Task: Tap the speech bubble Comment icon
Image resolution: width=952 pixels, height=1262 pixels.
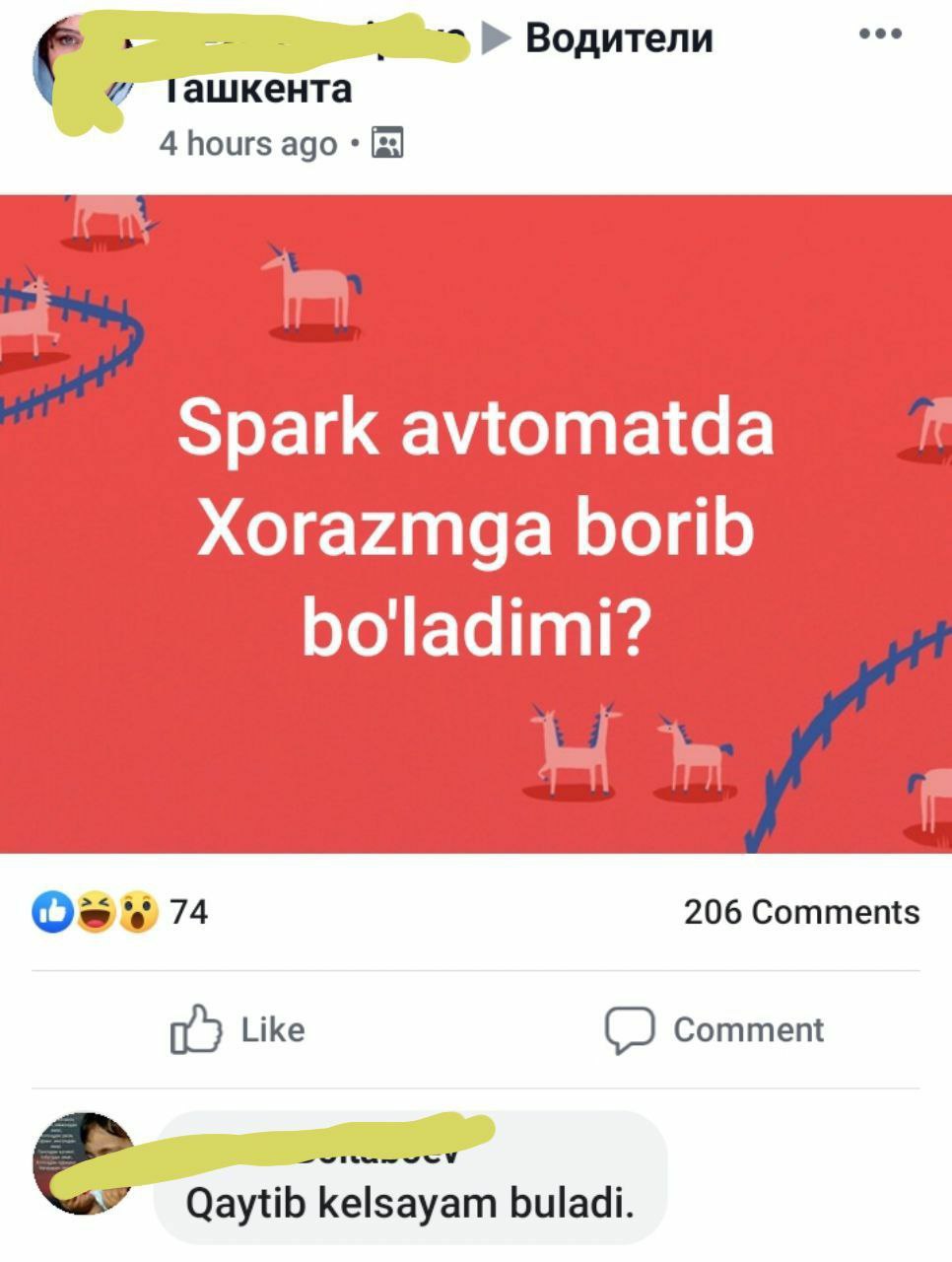Action: [630, 1030]
